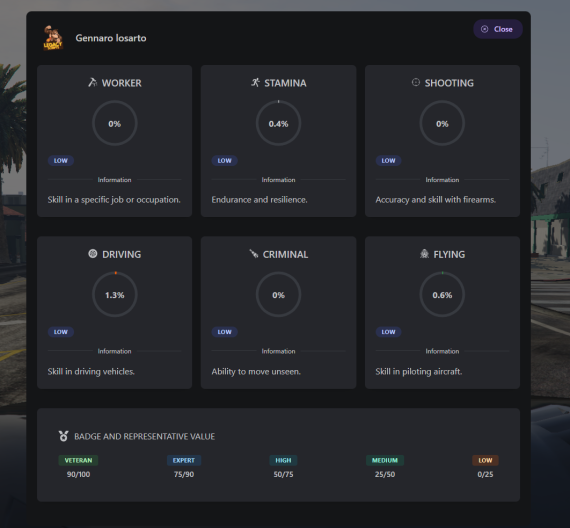
Task: Click the orange LOW badge in legend
Action: coord(485,460)
